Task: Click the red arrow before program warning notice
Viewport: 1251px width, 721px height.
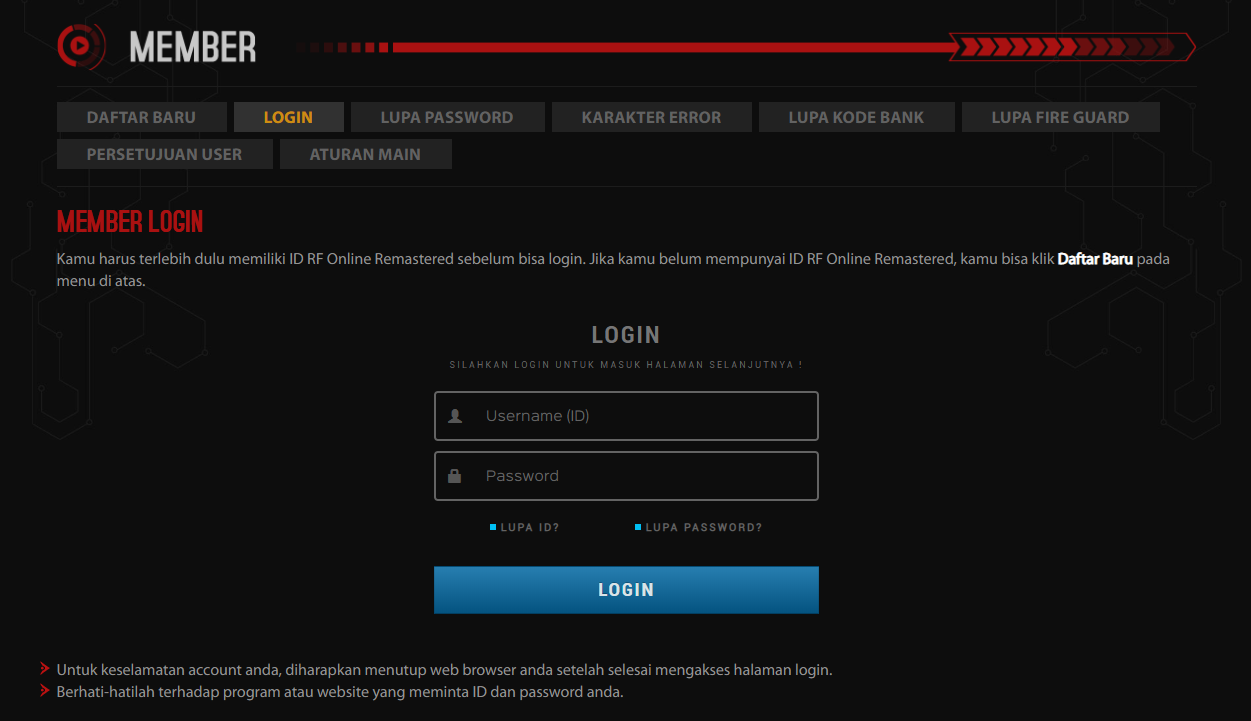Action: [x=44, y=691]
